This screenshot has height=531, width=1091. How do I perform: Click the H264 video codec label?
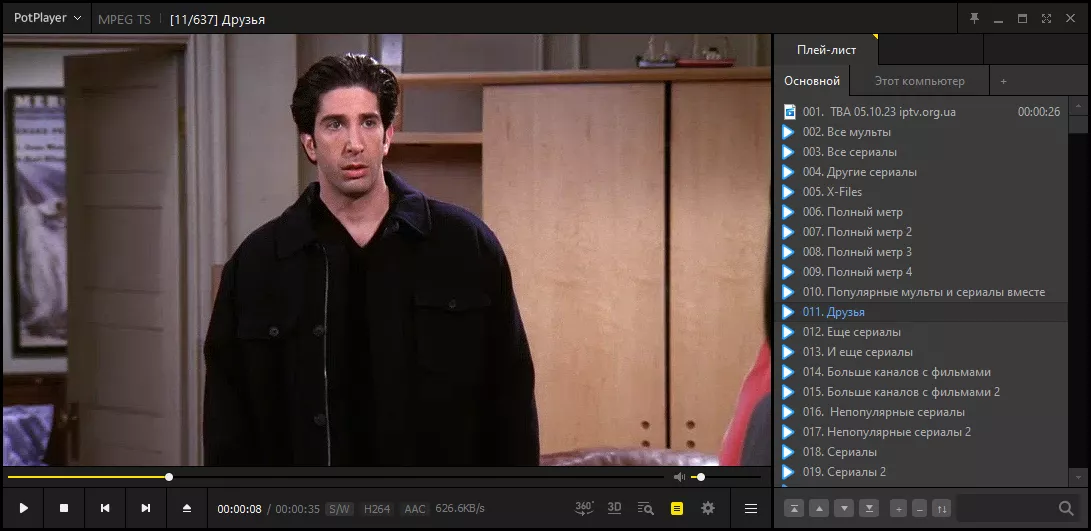pyautogui.click(x=377, y=509)
